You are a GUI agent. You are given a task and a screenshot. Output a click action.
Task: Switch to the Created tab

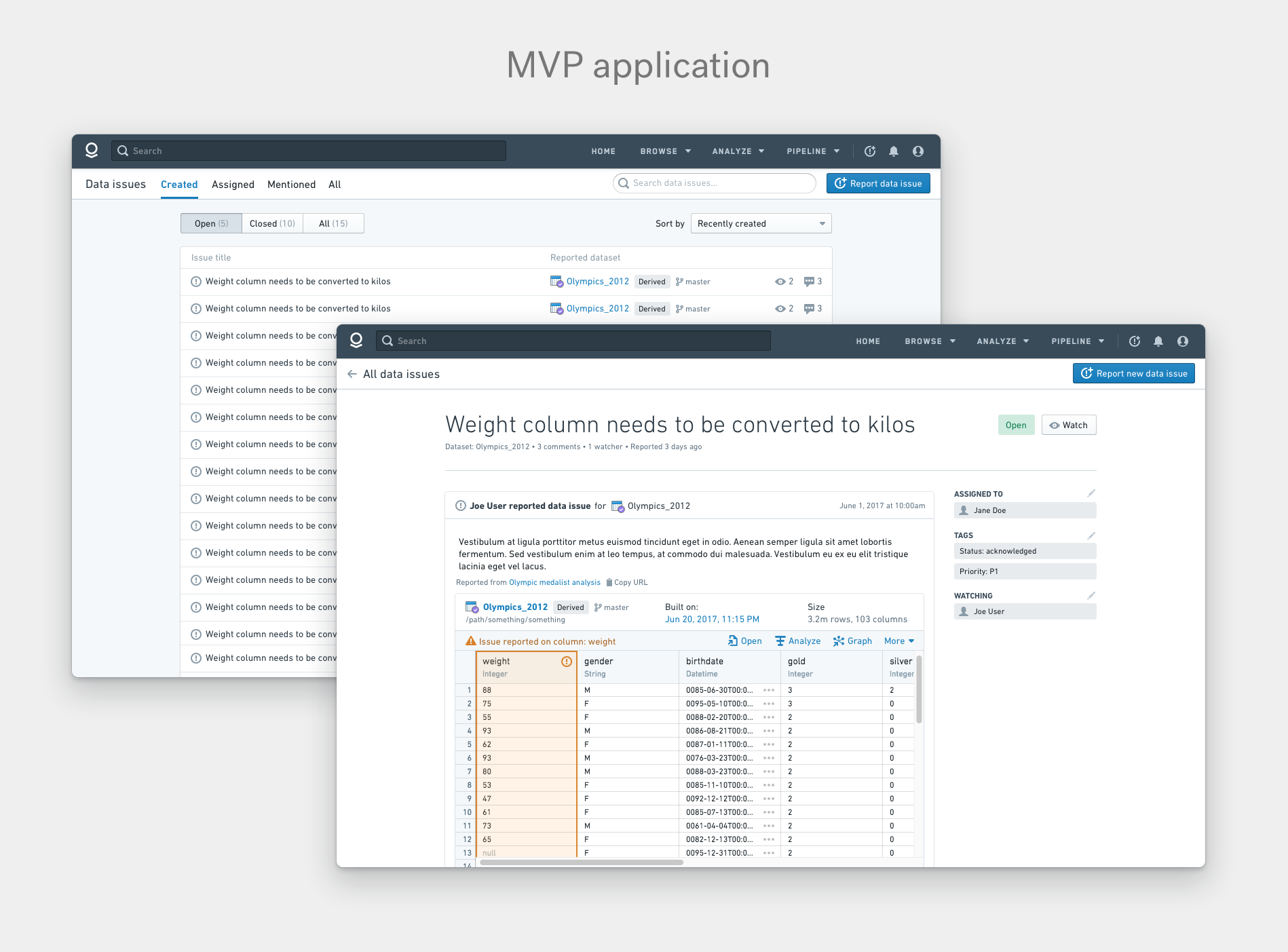pyautogui.click(x=179, y=185)
